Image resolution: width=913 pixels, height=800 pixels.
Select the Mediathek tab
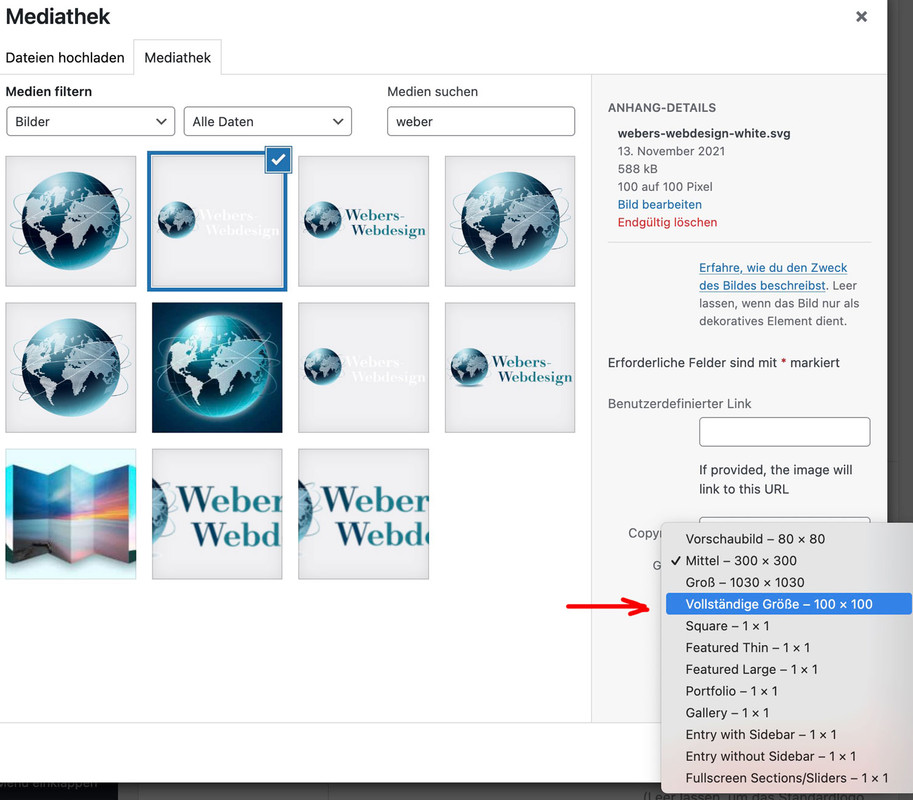click(x=178, y=58)
